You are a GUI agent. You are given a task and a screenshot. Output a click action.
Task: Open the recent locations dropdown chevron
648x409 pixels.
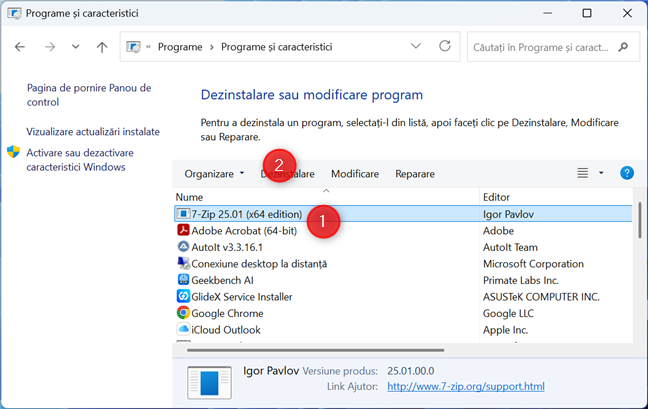click(x=75, y=47)
